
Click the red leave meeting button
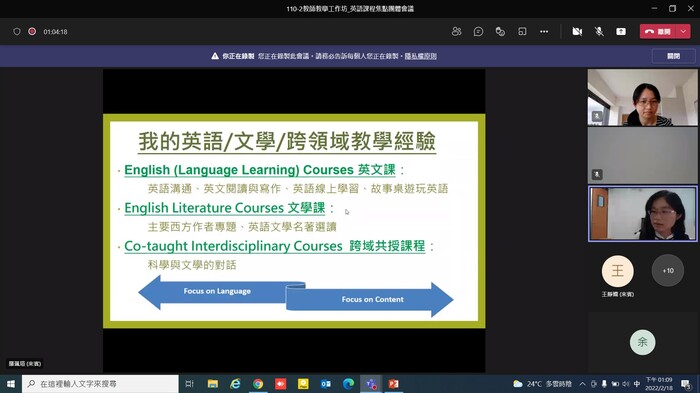[x=658, y=32]
